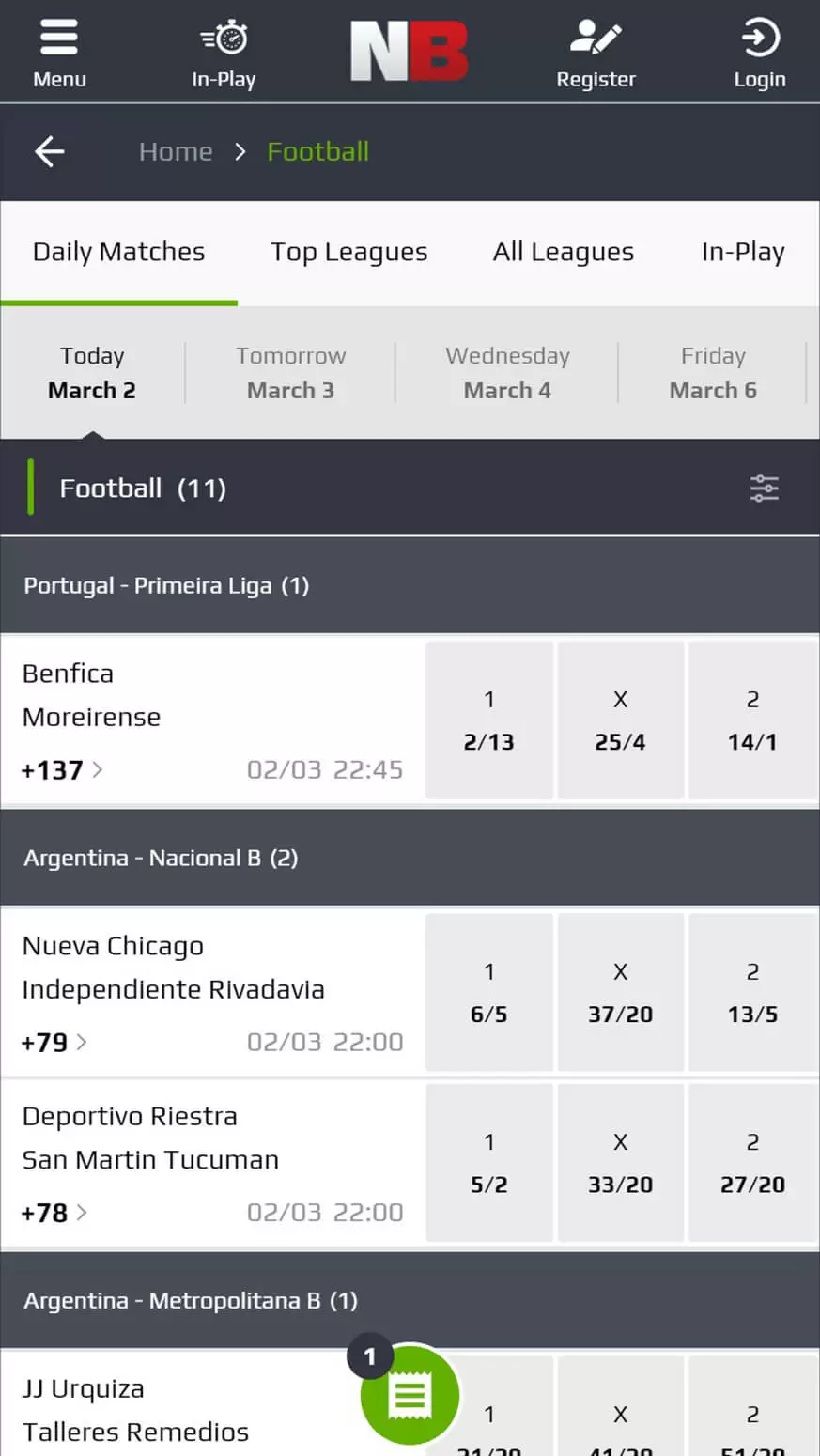Viewport: 820px width, 1456px height.
Task: Expand Nueva Chicago +79 markets
Action: (x=54, y=1043)
